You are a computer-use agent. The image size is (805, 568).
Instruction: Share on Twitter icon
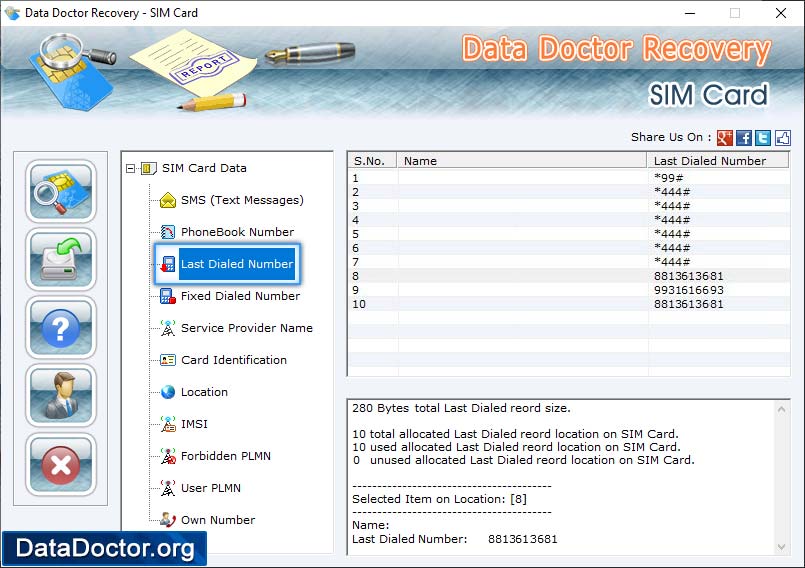[763, 138]
